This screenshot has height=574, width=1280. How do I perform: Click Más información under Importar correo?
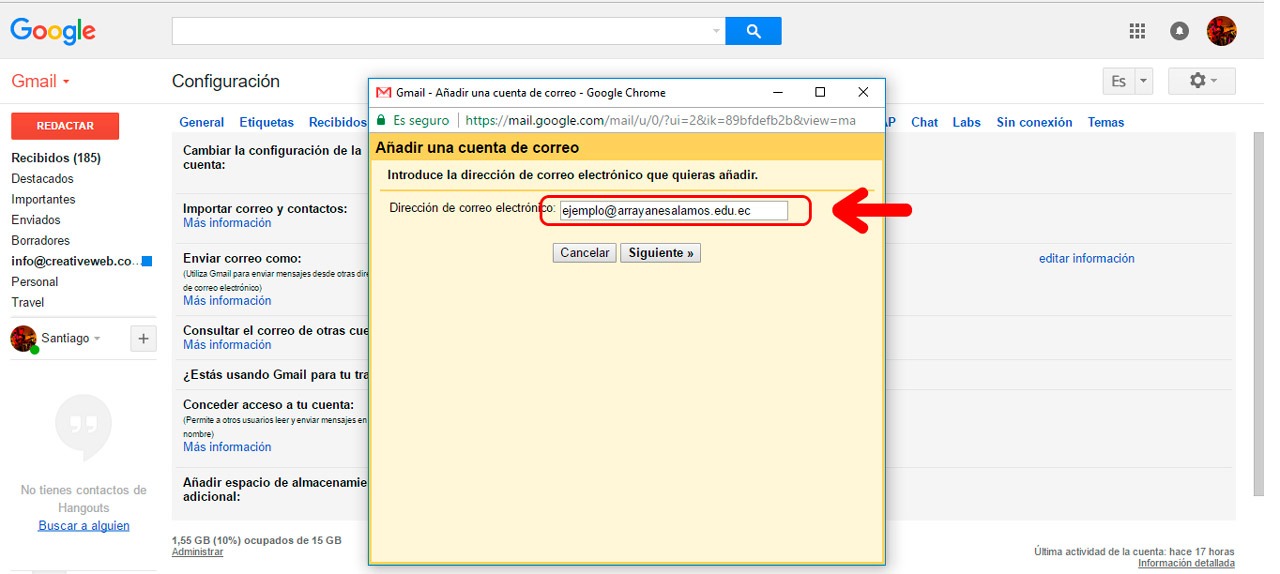click(x=227, y=223)
